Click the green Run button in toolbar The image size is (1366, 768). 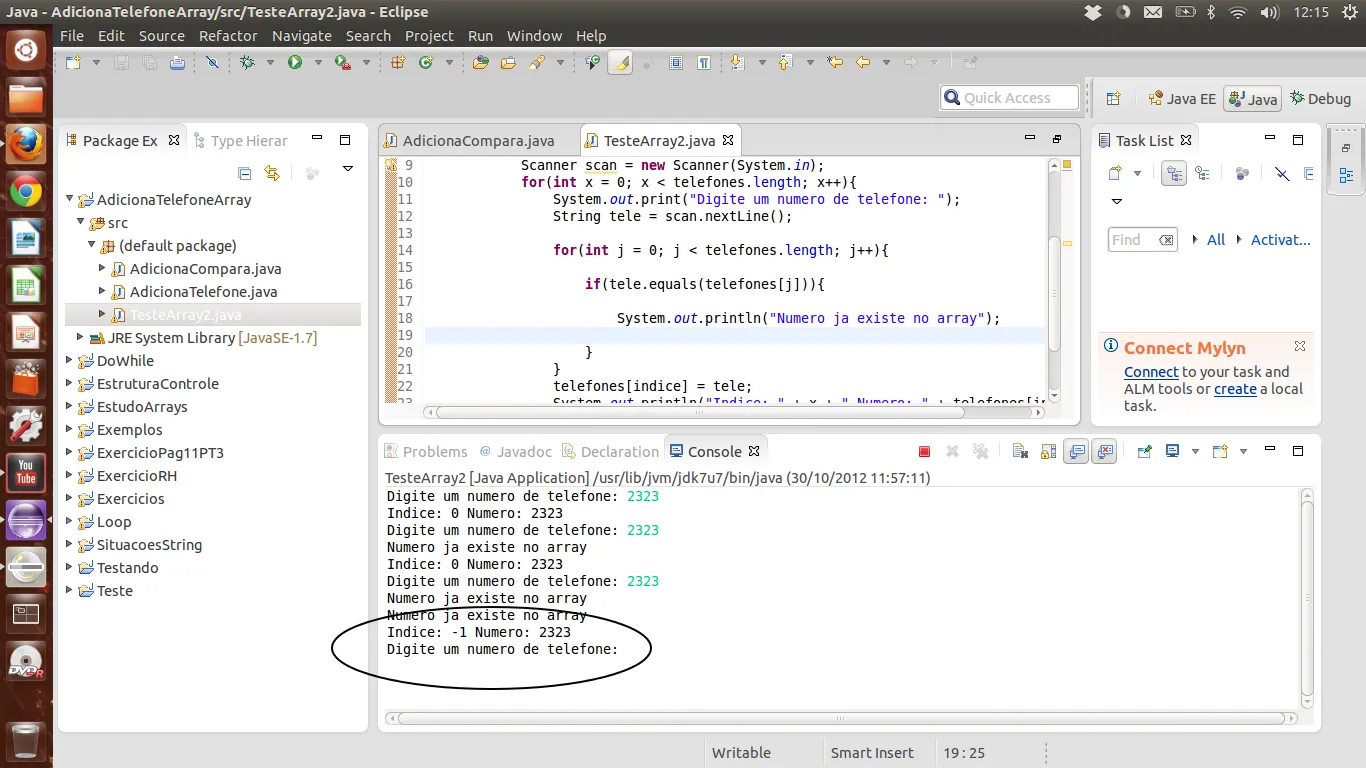295,62
